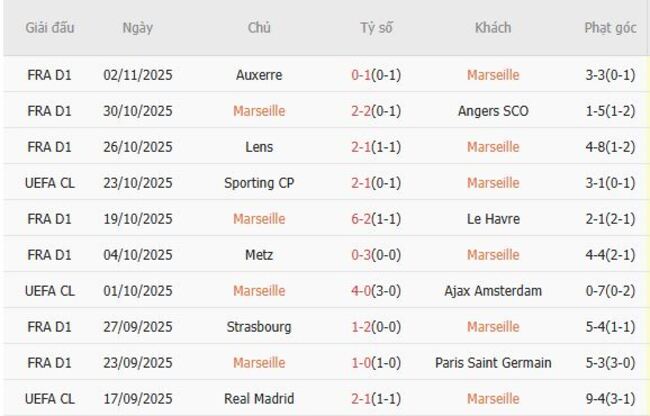The width and height of the screenshot is (650, 416).
Task: Click the Auxerre home team link
Action: [x=259, y=75]
